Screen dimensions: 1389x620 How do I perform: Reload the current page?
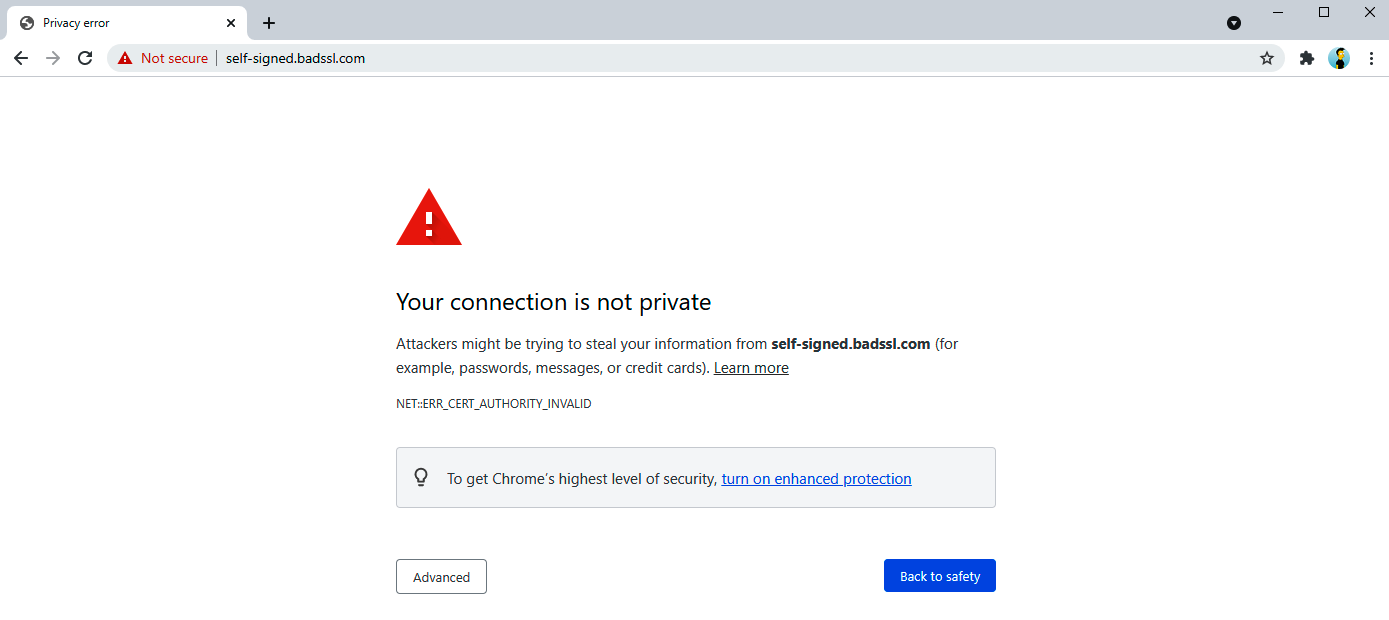[x=85, y=58]
